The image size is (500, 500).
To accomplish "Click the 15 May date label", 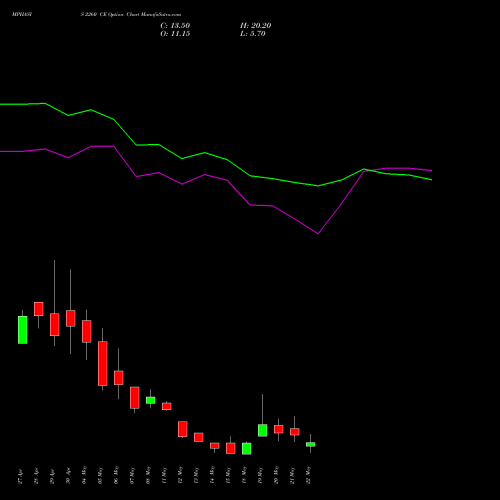I will (228, 475).
